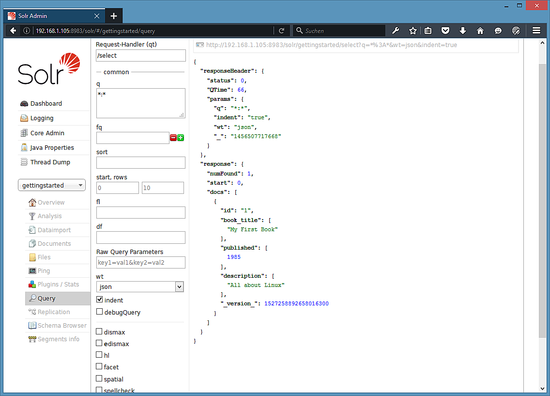Open Core Admin
This screenshot has width=550, height=396.
[42, 133]
